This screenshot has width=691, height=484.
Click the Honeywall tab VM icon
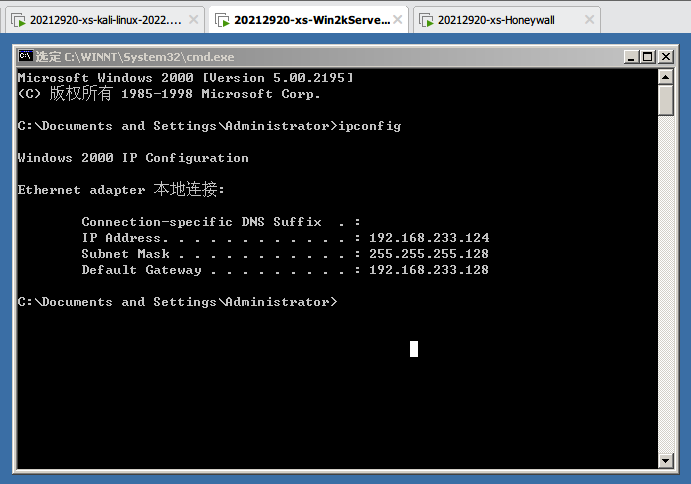pyautogui.click(x=427, y=20)
